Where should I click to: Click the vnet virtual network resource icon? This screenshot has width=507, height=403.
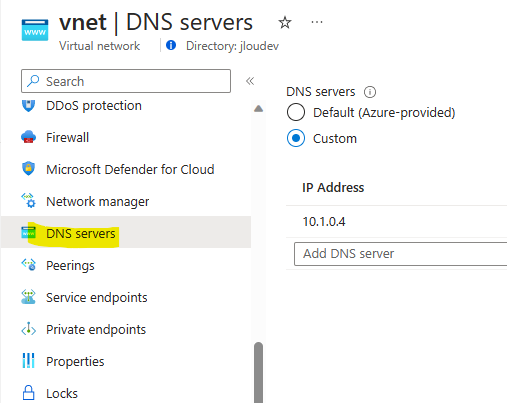click(35, 30)
